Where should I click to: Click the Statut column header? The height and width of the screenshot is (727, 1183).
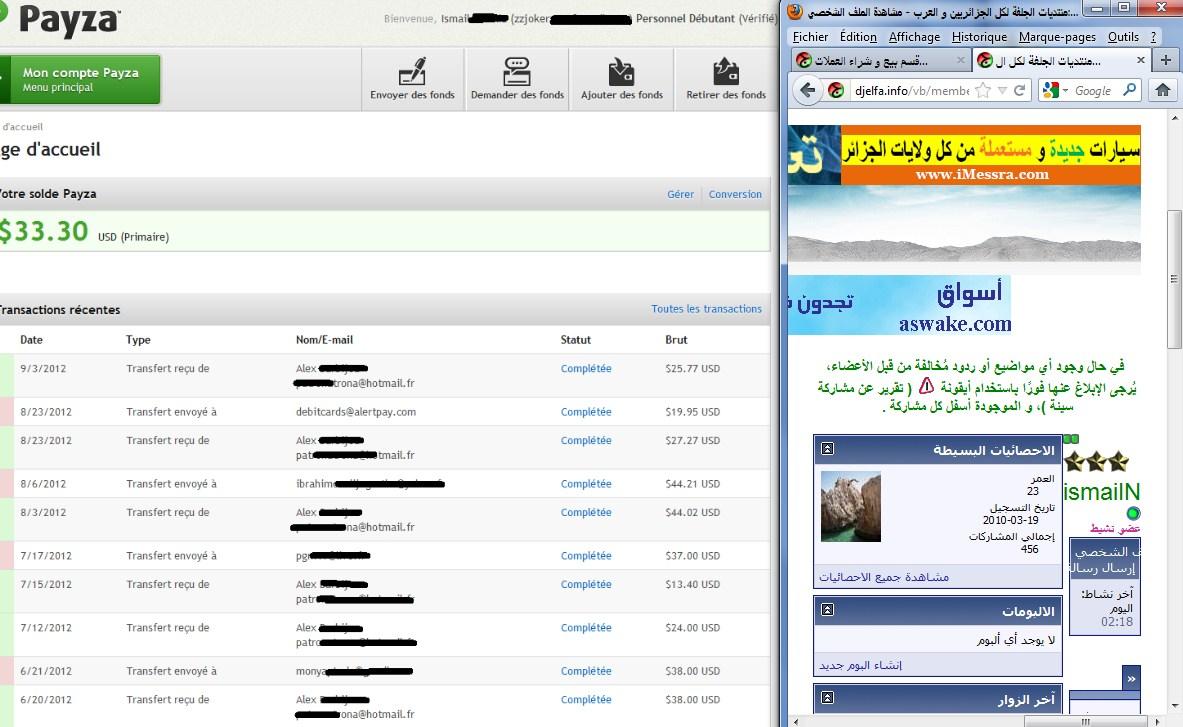click(x=576, y=339)
